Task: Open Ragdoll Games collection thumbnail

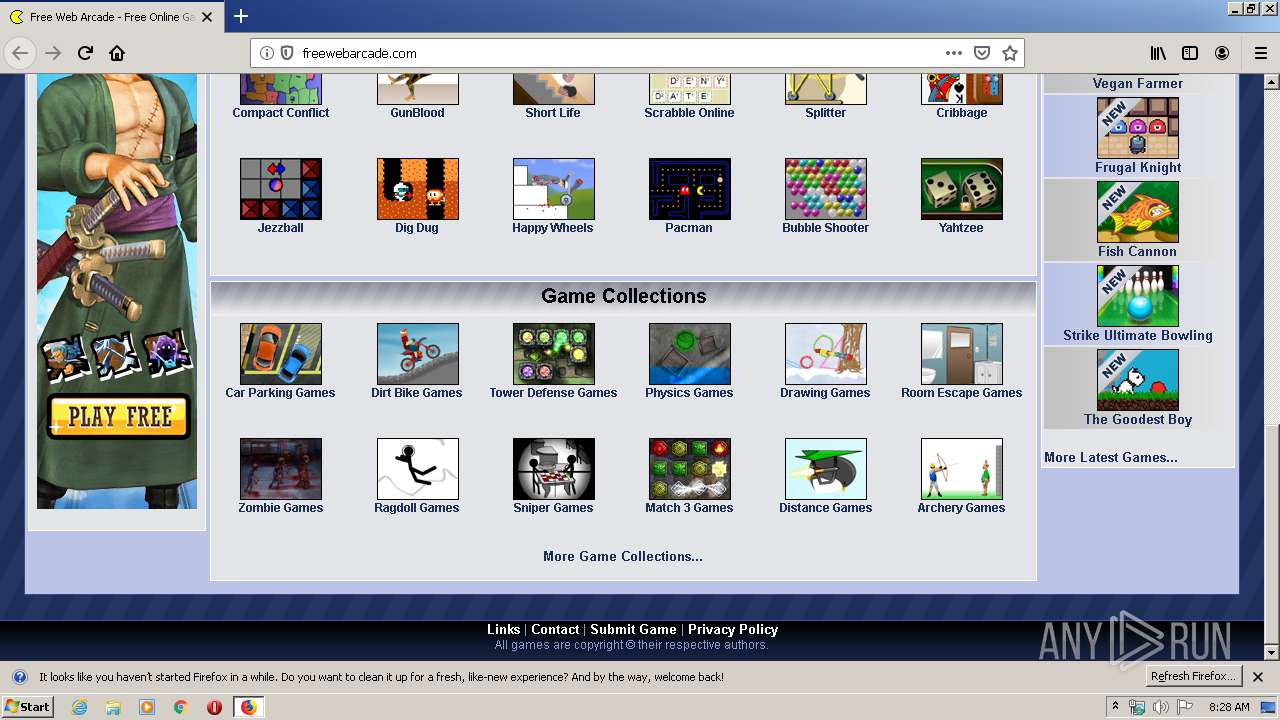Action: (x=417, y=469)
